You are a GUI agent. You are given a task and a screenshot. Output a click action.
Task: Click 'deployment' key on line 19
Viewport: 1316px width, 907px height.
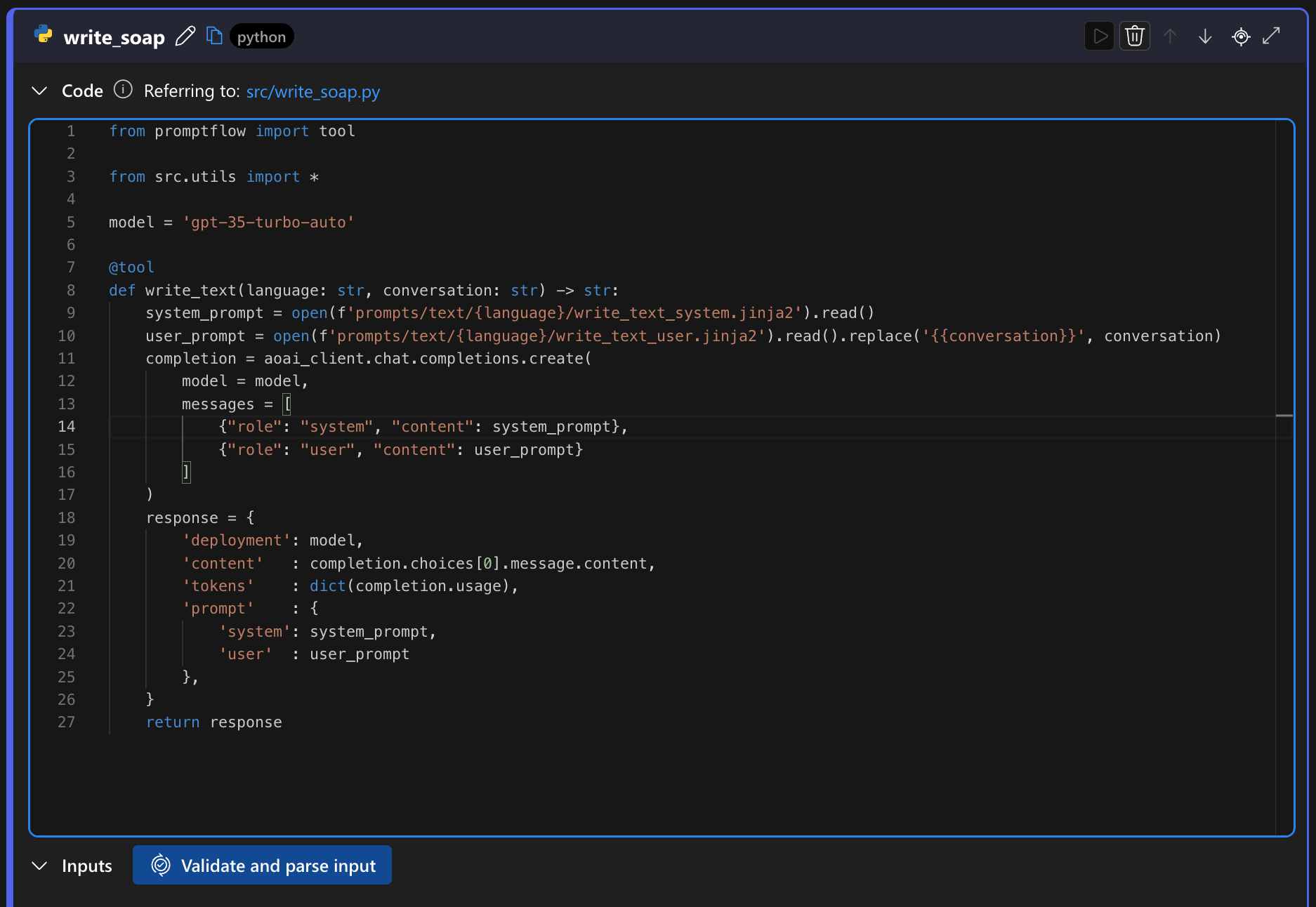pyautogui.click(x=237, y=541)
